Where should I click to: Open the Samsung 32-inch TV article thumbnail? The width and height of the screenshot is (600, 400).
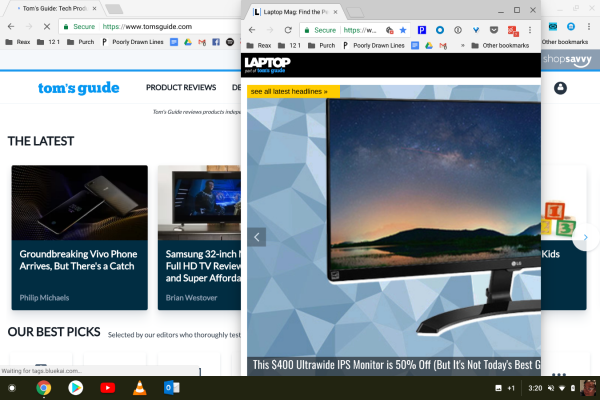[x=199, y=202]
